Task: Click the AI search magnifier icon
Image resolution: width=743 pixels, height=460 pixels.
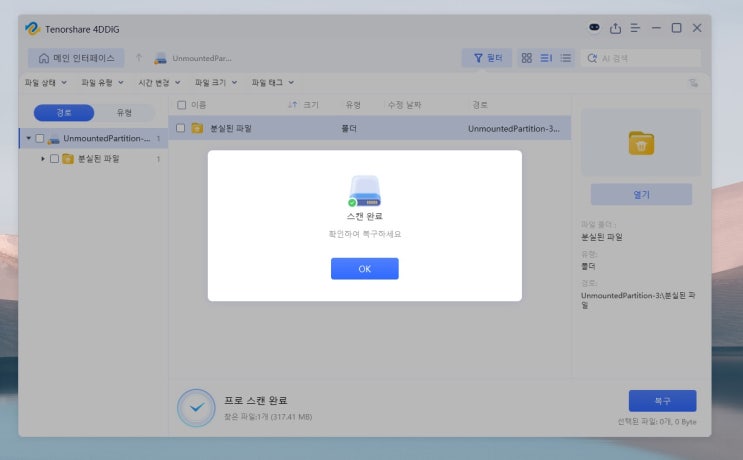Action: tap(592, 58)
